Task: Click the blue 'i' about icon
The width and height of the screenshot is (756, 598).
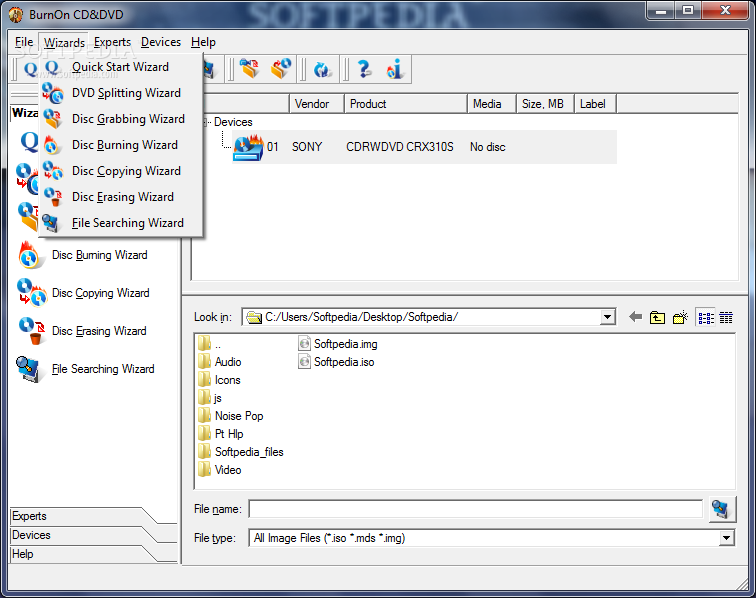Action: (394, 69)
